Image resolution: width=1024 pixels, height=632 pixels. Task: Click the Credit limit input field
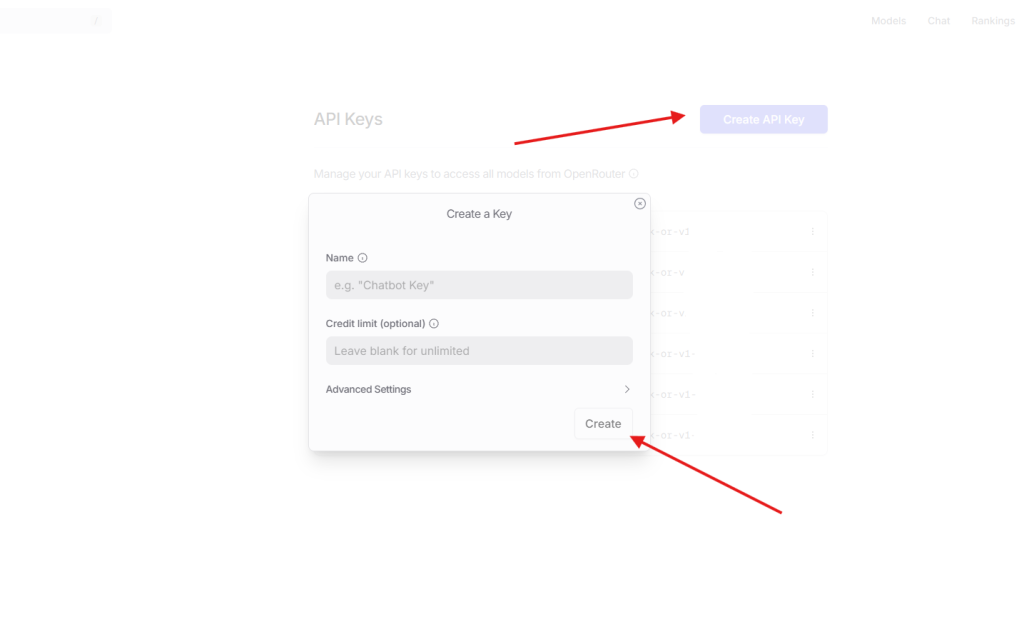[479, 351]
